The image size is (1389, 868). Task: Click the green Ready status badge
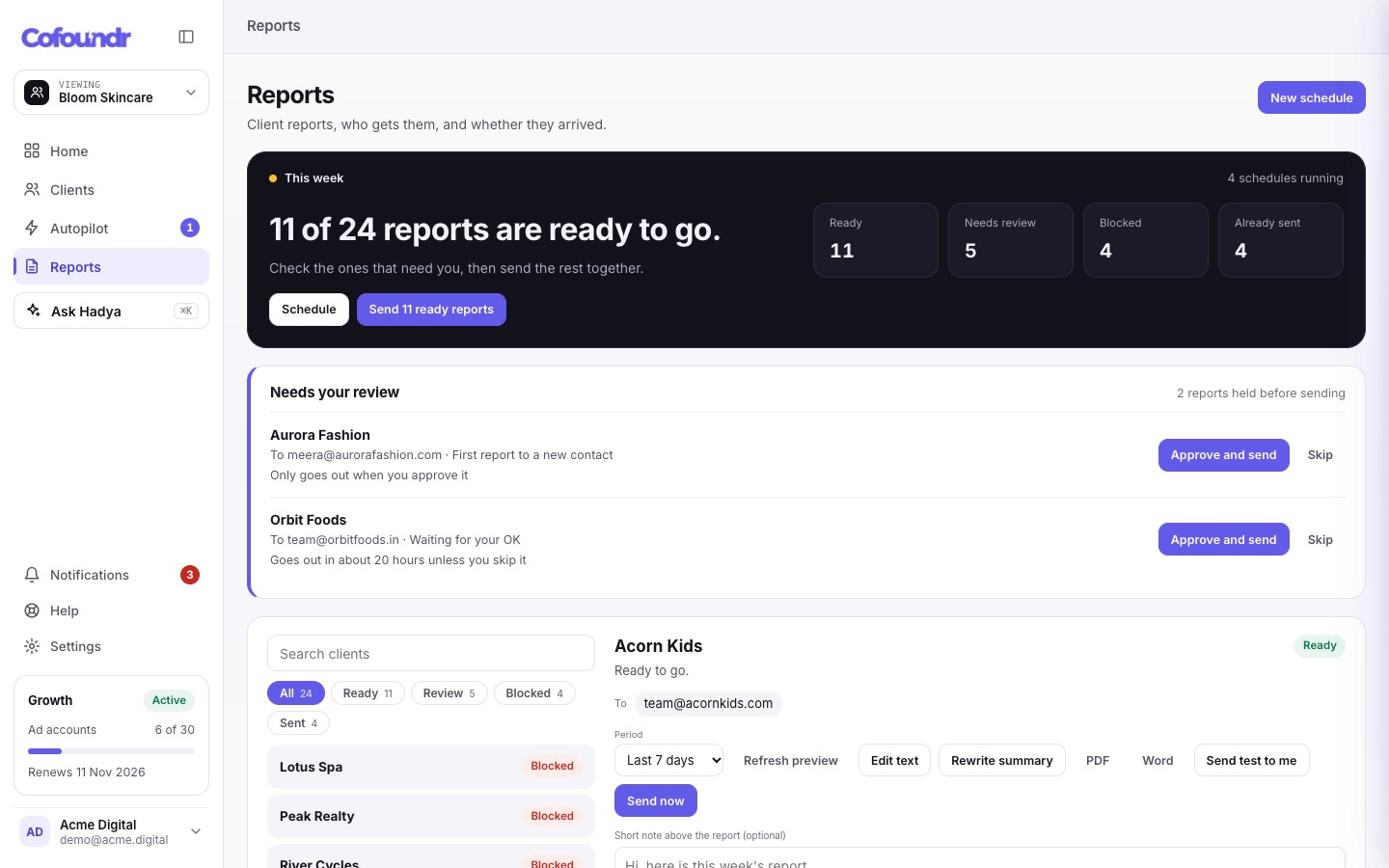pyautogui.click(x=1320, y=645)
